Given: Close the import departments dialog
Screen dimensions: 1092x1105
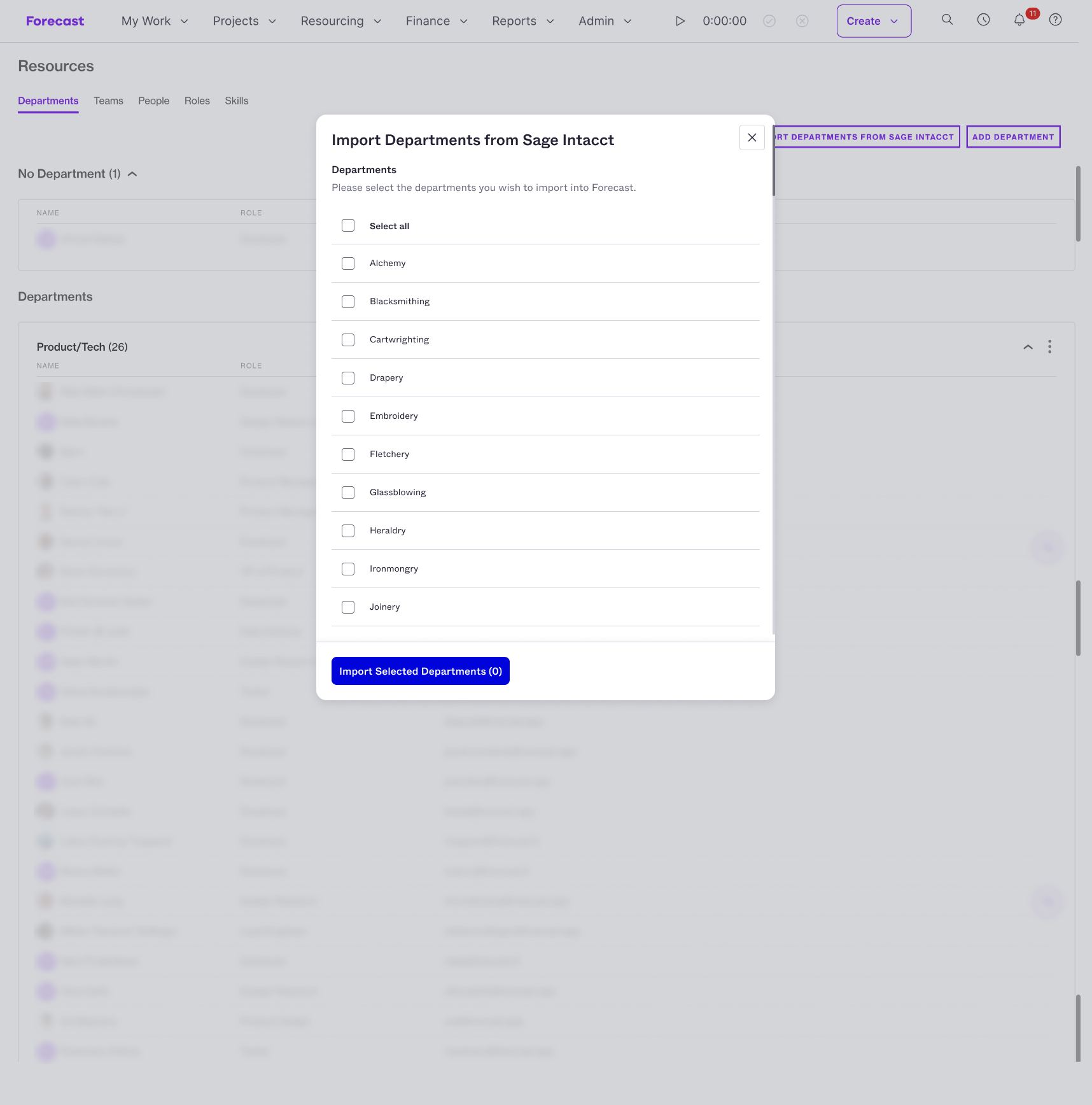Looking at the screenshot, I should [x=752, y=137].
